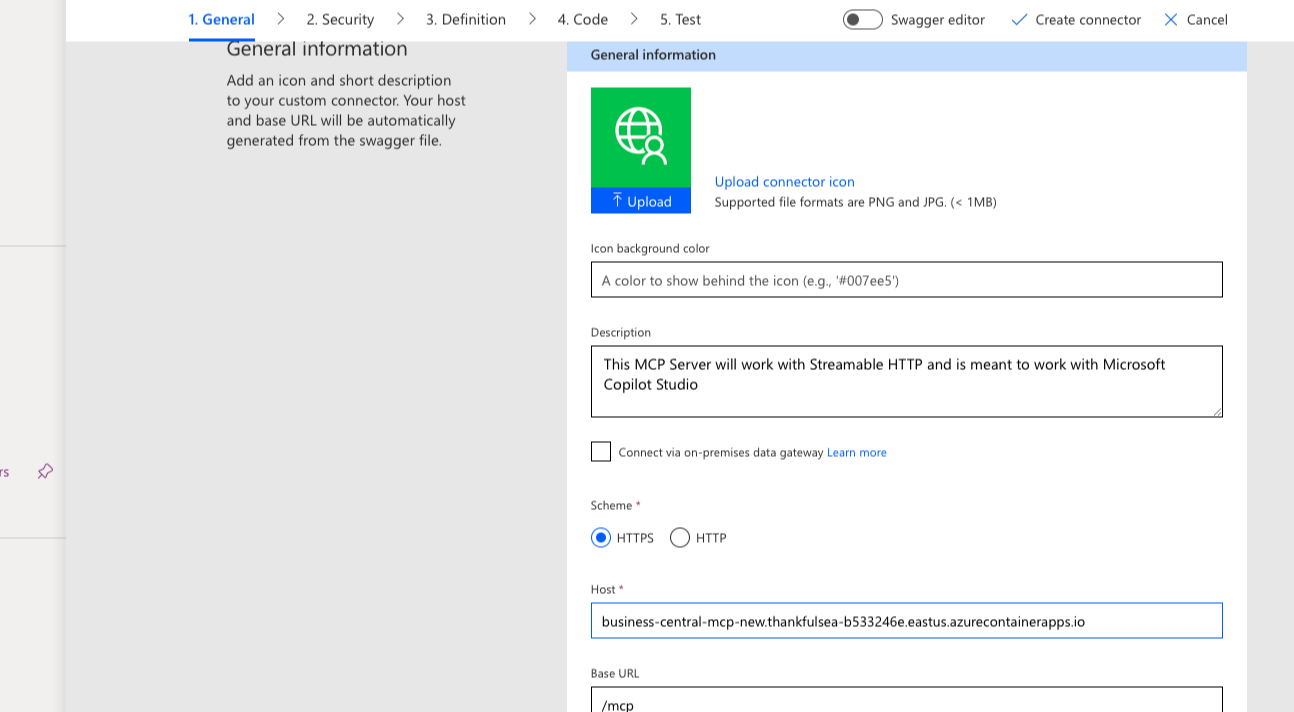Image resolution: width=1294 pixels, height=712 pixels.
Task: Click the blue checkmark icon beside Create connector
Action: pyautogui.click(x=1019, y=19)
